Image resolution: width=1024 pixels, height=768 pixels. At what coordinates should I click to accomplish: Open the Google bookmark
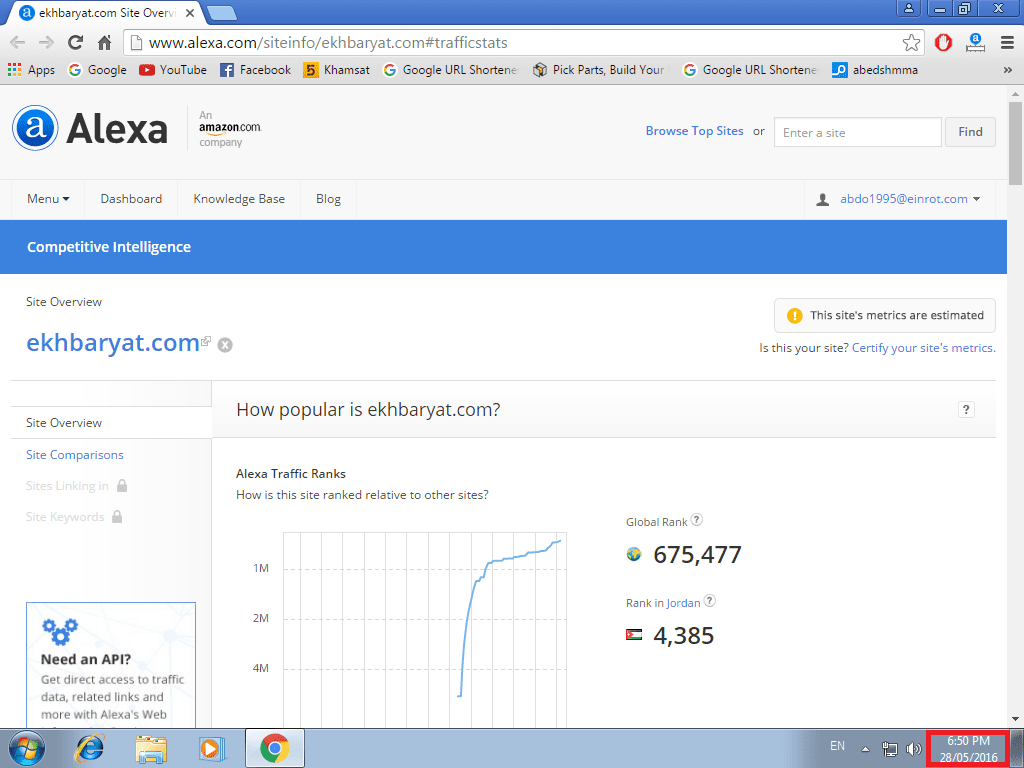click(97, 70)
